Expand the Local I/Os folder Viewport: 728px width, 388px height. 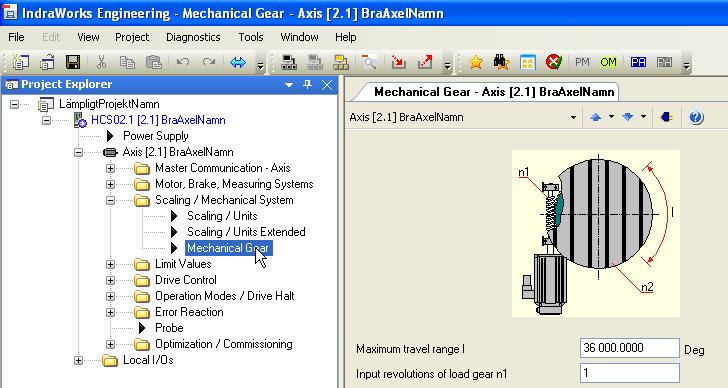[78, 360]
